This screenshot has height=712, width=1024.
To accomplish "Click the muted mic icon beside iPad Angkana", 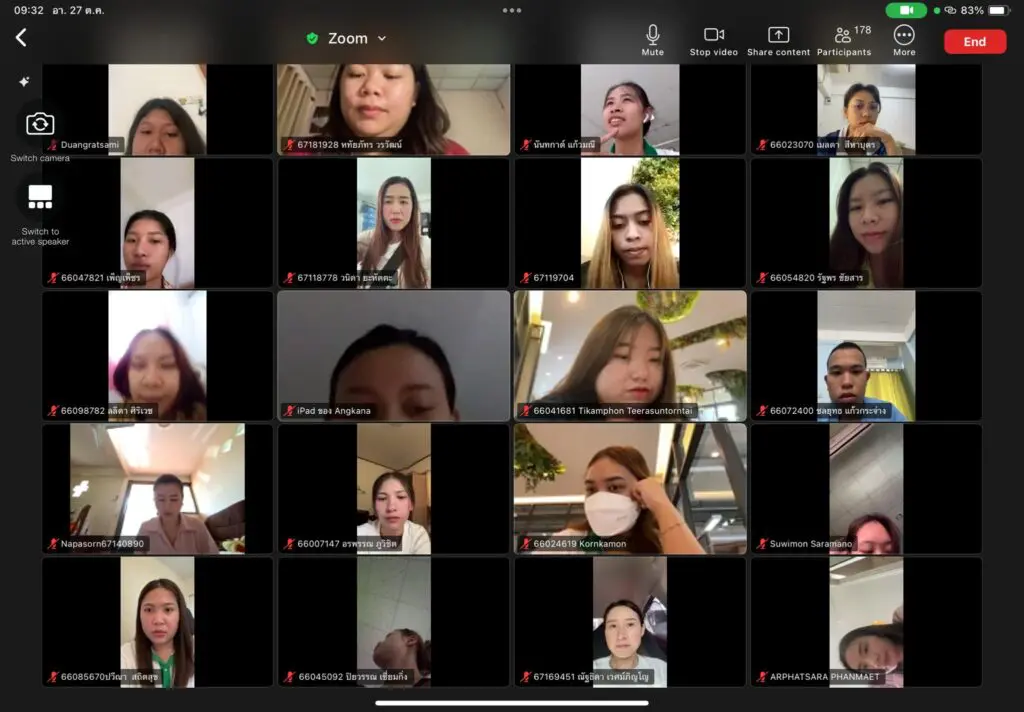I will [x=289, y=411].
